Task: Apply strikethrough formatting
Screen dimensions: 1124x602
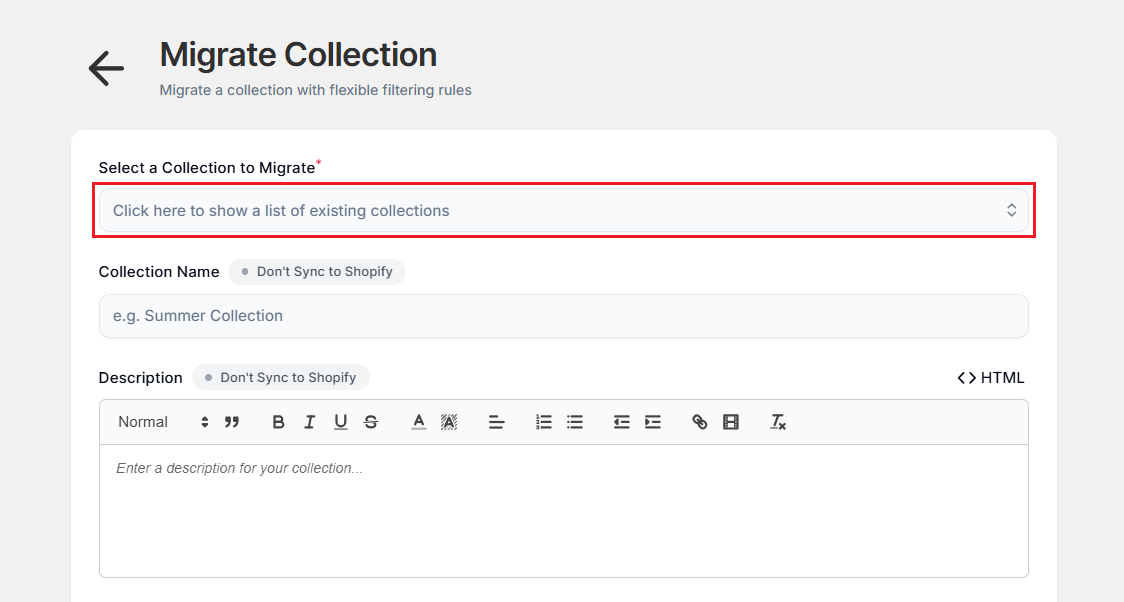Action: pos(371,421)
